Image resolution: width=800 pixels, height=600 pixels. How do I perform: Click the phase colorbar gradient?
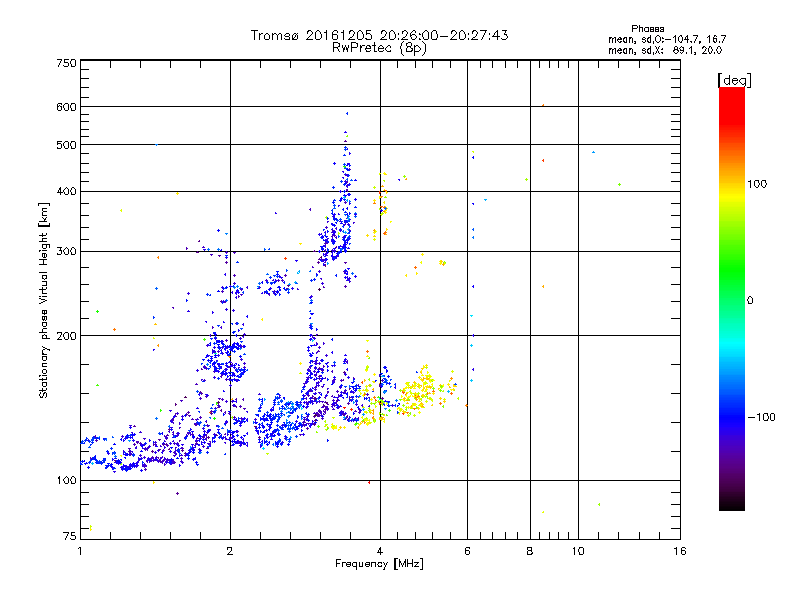click(732, 298)
